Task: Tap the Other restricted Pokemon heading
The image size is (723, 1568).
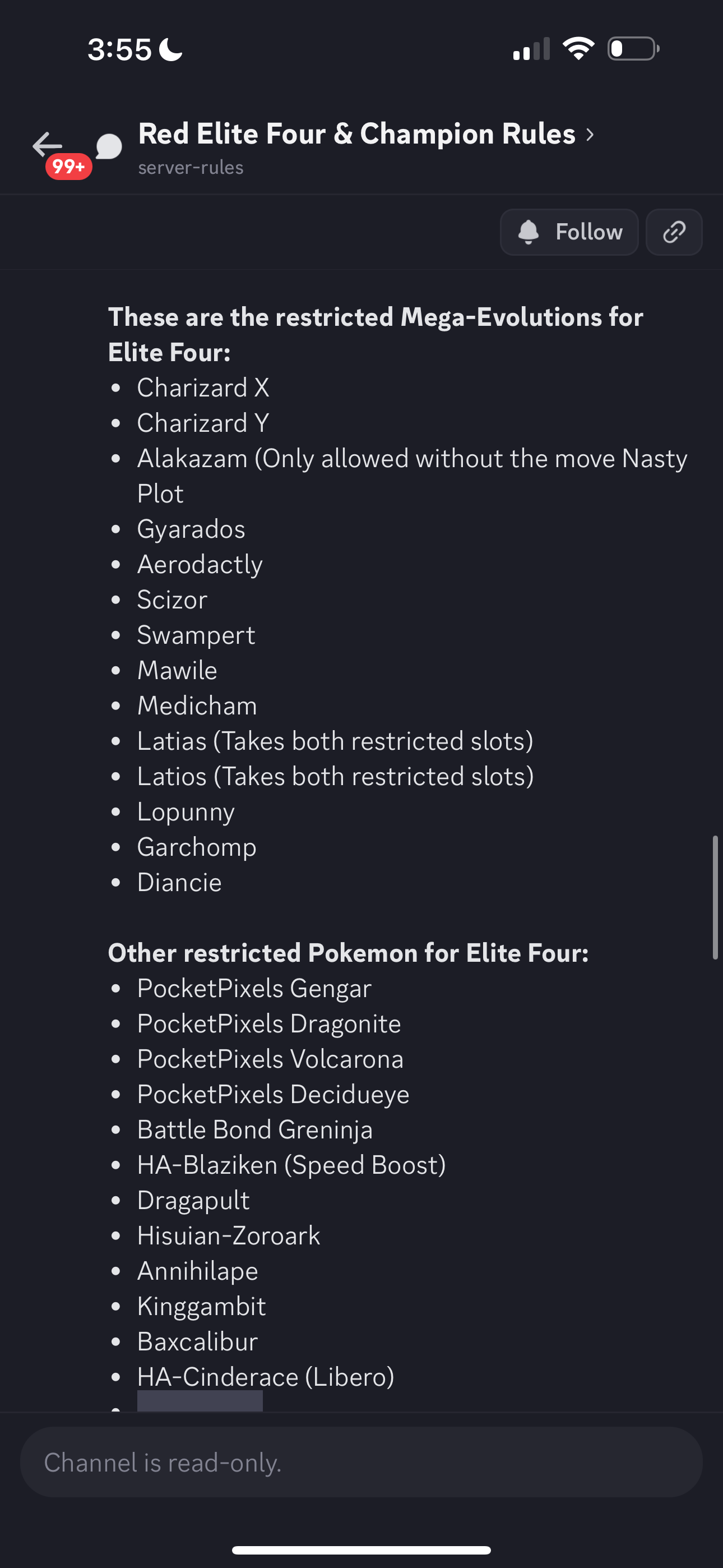Action: pos(348,953)
